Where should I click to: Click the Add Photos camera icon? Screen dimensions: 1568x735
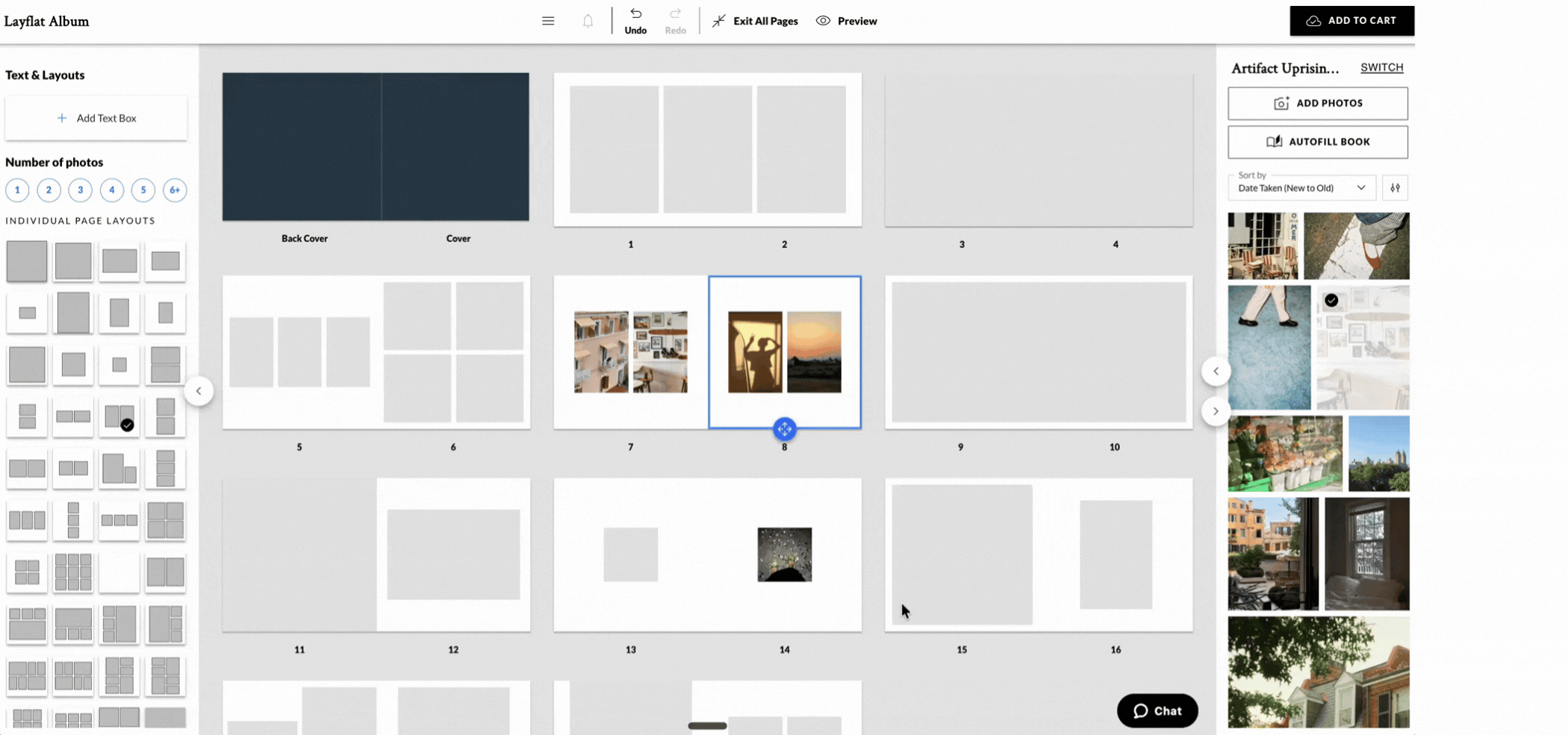1282,103
